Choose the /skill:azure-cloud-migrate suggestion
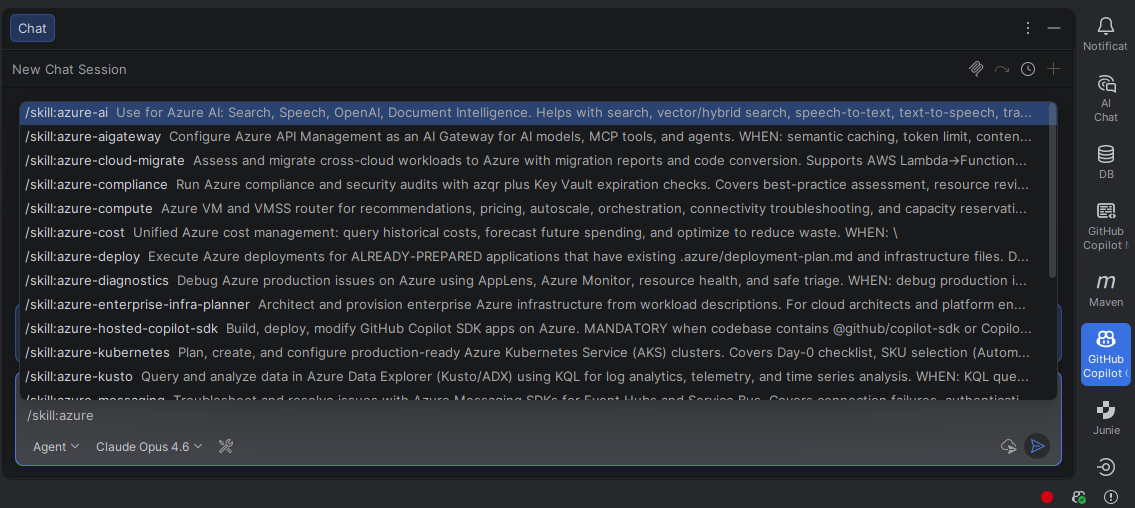Image resolution: width=1135 pixels, height=508 pixels. click(x=533, y=161)
